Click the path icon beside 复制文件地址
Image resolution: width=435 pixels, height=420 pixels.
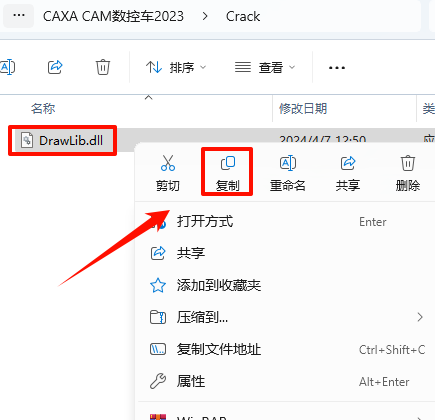(158, 349)
